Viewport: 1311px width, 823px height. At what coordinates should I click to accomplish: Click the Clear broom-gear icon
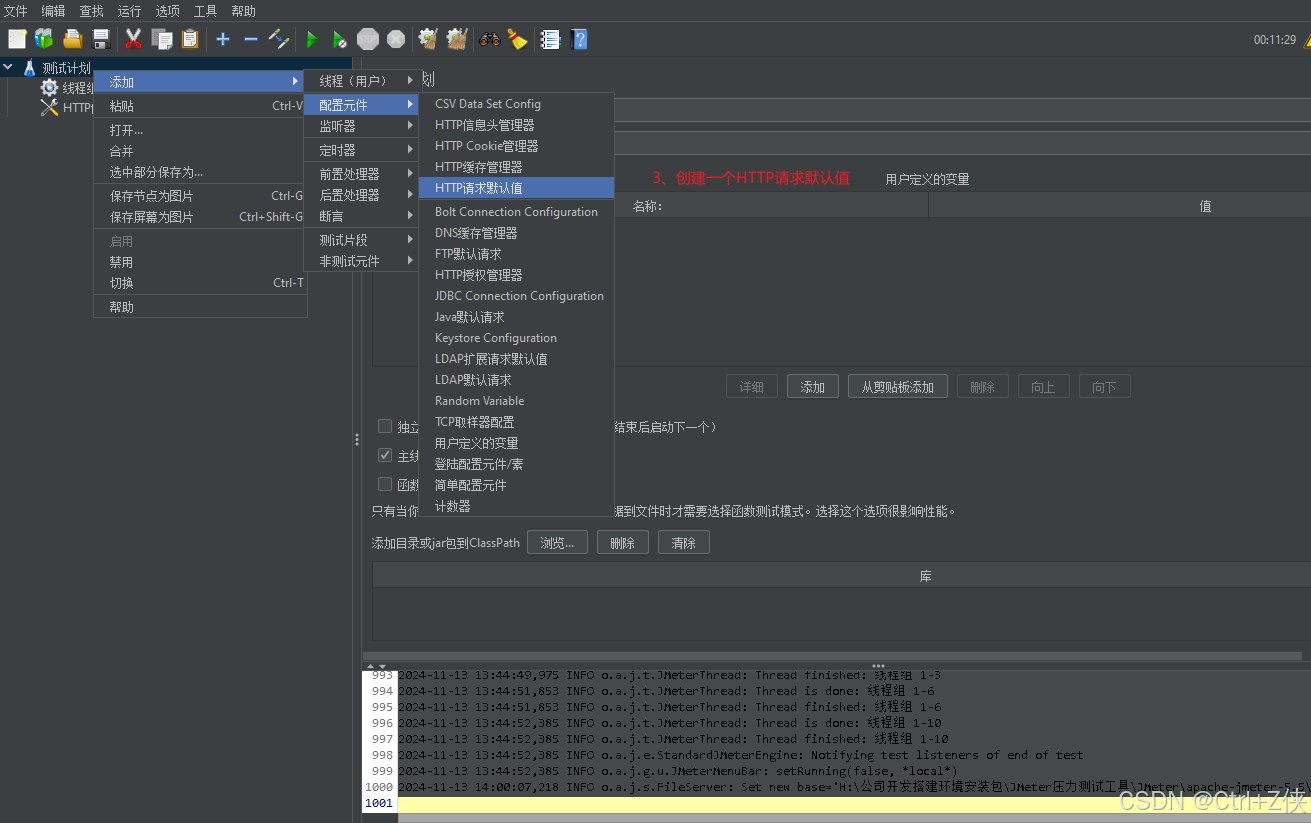(x=428, y=39)
